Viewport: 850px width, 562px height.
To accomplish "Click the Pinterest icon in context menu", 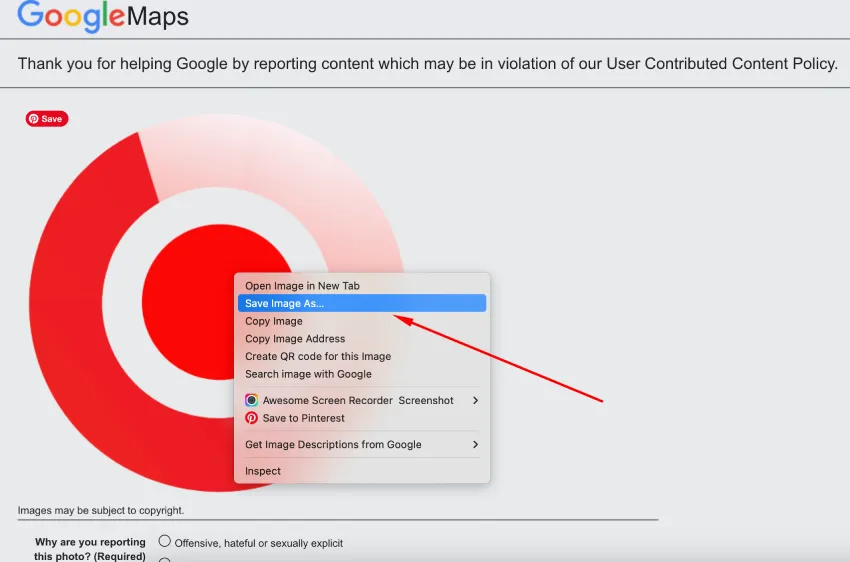I will point(252,418).
